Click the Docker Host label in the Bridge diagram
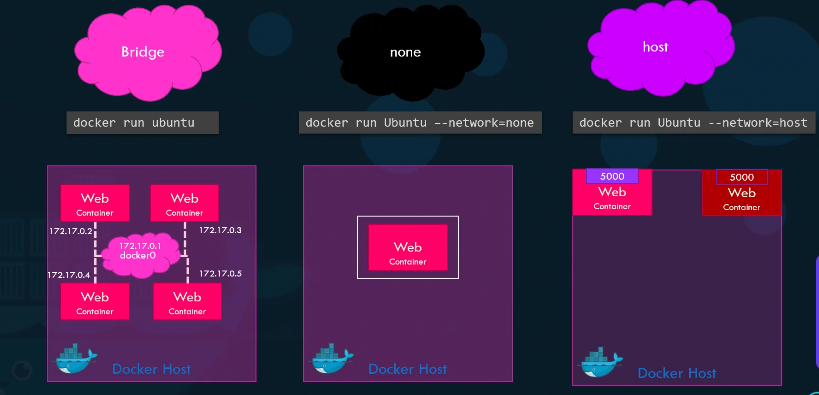 click(x=151, y=369)
